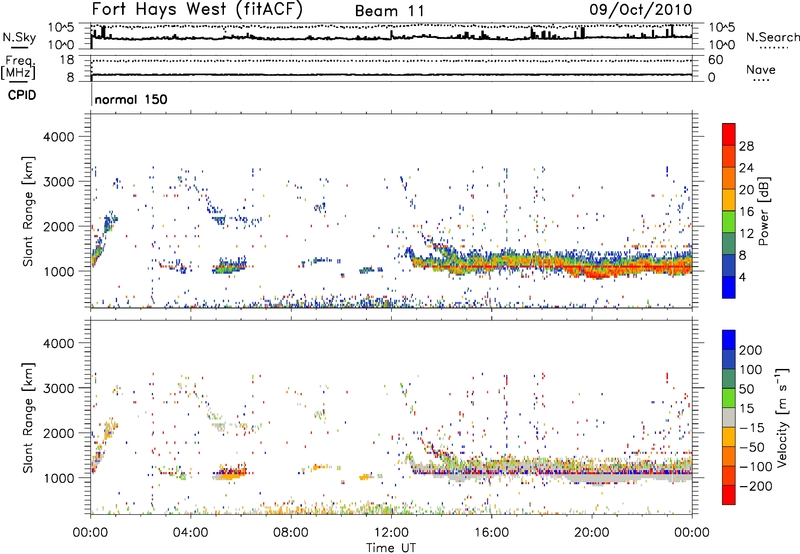
Task: Pick the bottom red segment of Velocity colorbar
Action: 729,495
